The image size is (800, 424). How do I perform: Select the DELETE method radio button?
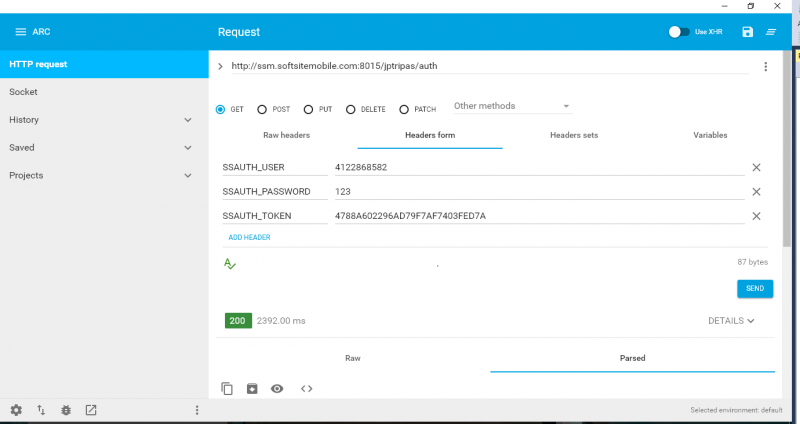[351, 109]
